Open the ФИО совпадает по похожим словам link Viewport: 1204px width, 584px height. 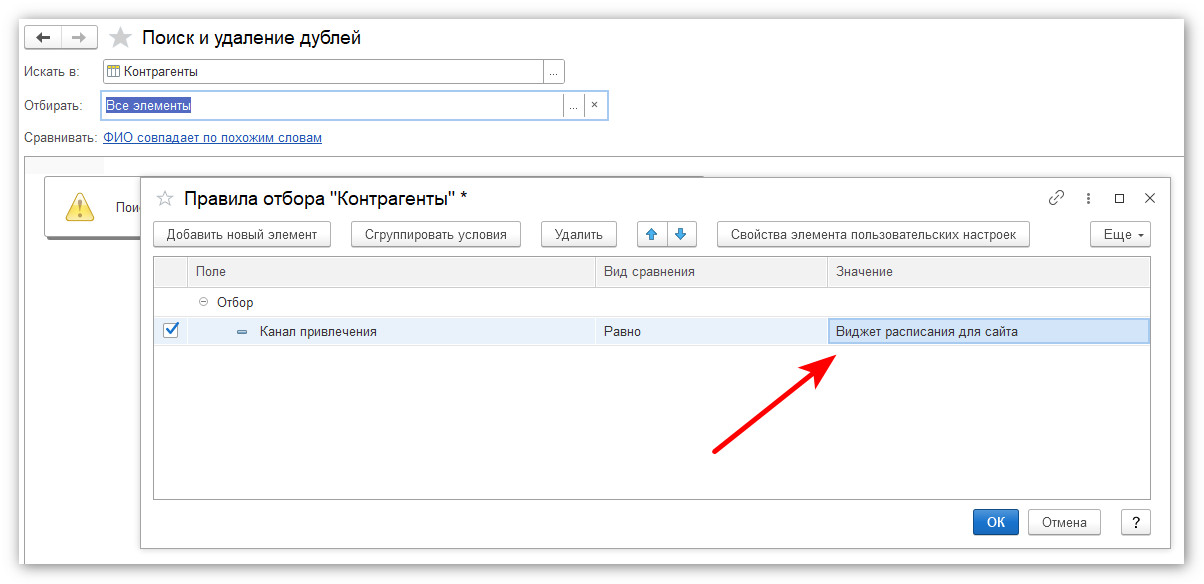pyautogui.click(x=213, y=138)
